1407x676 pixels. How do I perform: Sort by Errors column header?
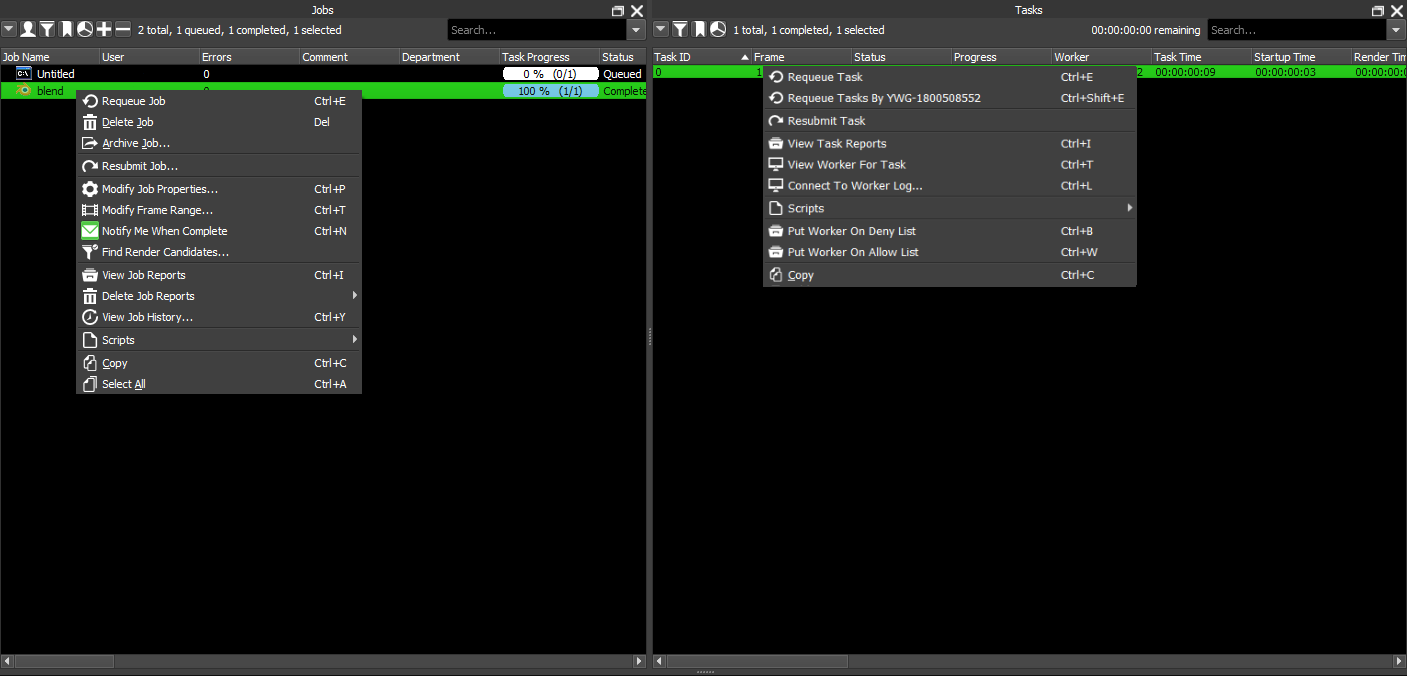pos(250,57)
